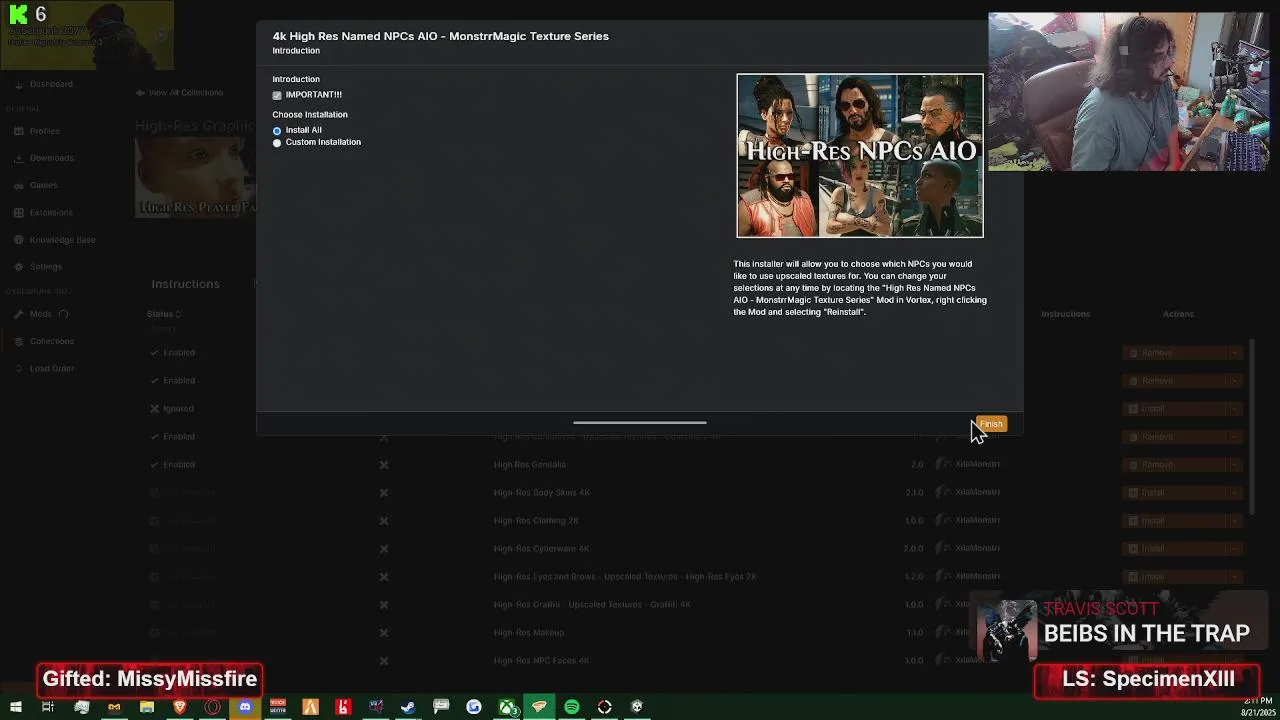Click the X icon in High-Res Cyberware 4K row
Image resolution: width=1280 pixels, height=720 pixels.
pyautogui.click(x=383, y=548)
